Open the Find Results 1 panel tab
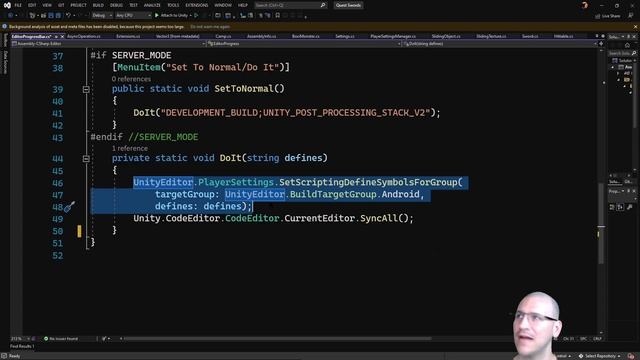Screen dimensions: 640x360 click(x=22, y=347)
